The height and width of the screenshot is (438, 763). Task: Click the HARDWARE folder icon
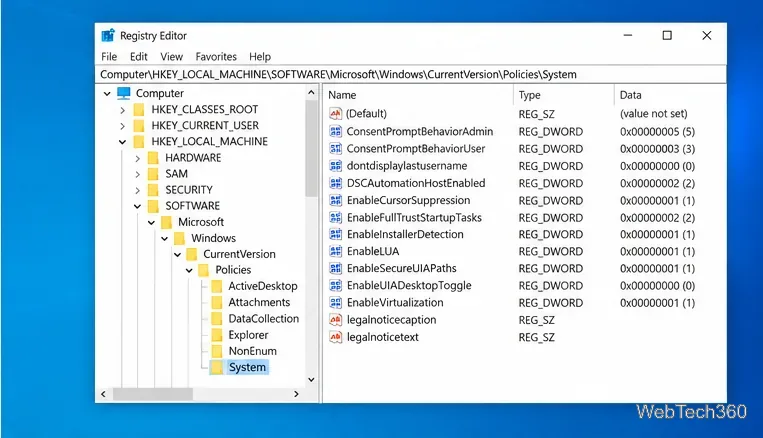click(153, 158)
